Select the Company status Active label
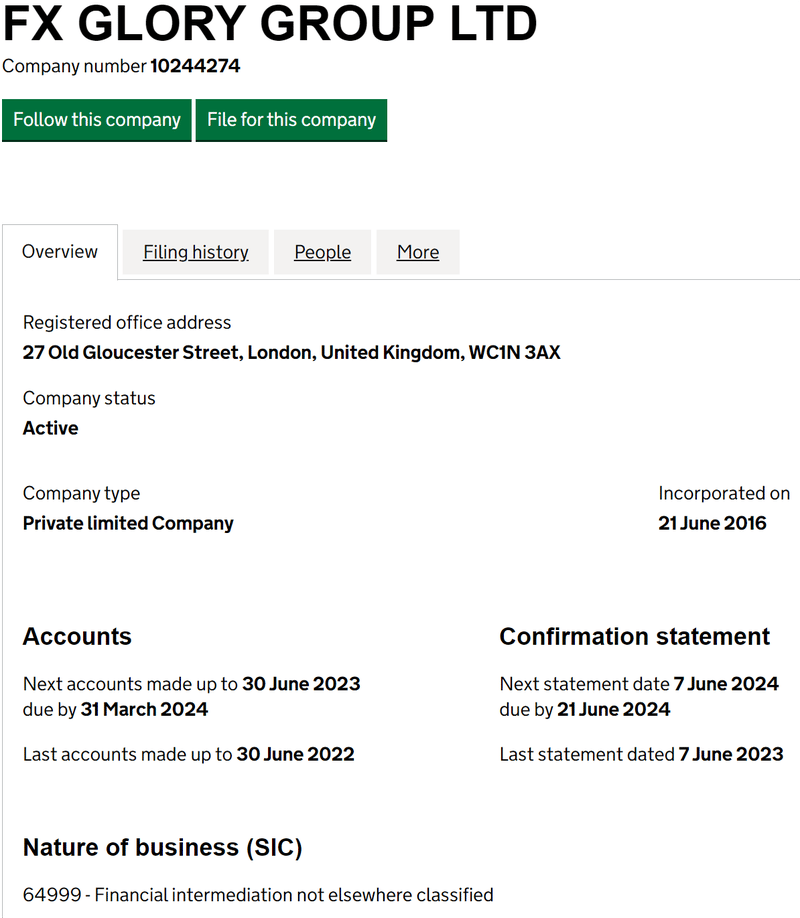Image resolution: width=800 pixels, height=918 pixels. coord(50,427)
